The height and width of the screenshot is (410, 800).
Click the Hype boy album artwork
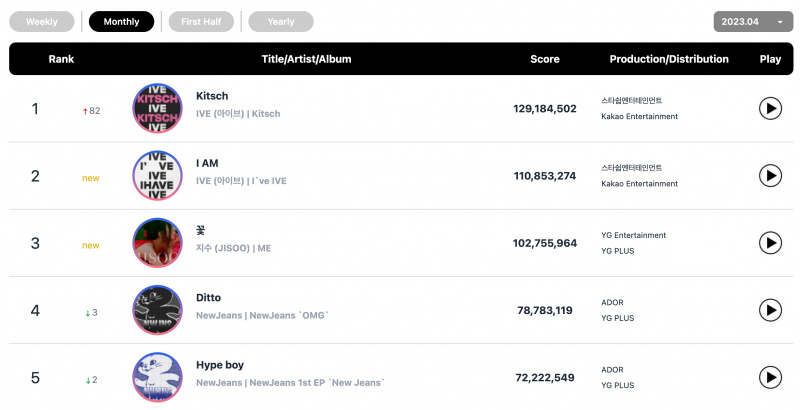pos(157,377)
